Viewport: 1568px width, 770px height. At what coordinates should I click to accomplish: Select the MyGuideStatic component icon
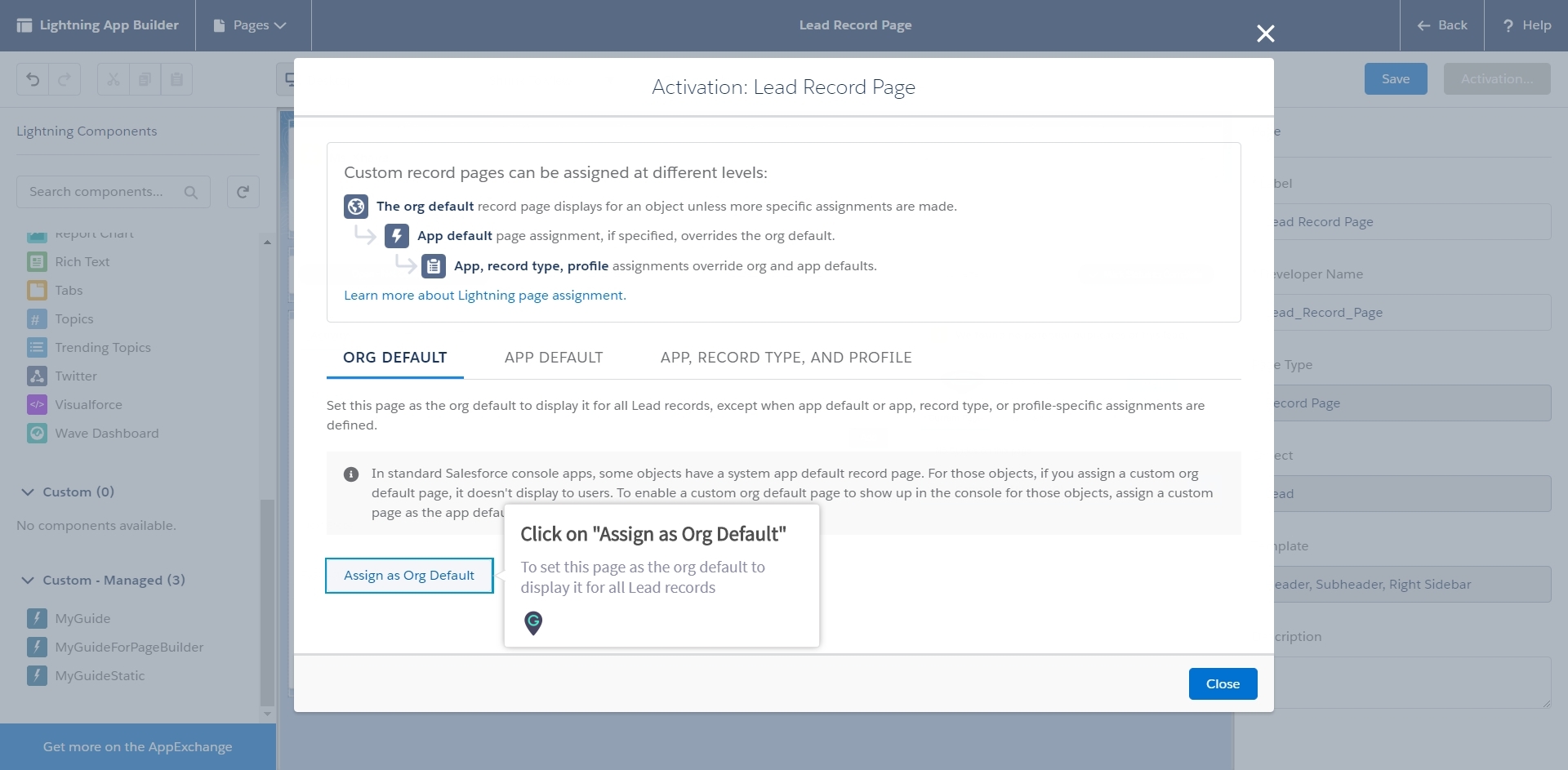(x=37, y=675)
